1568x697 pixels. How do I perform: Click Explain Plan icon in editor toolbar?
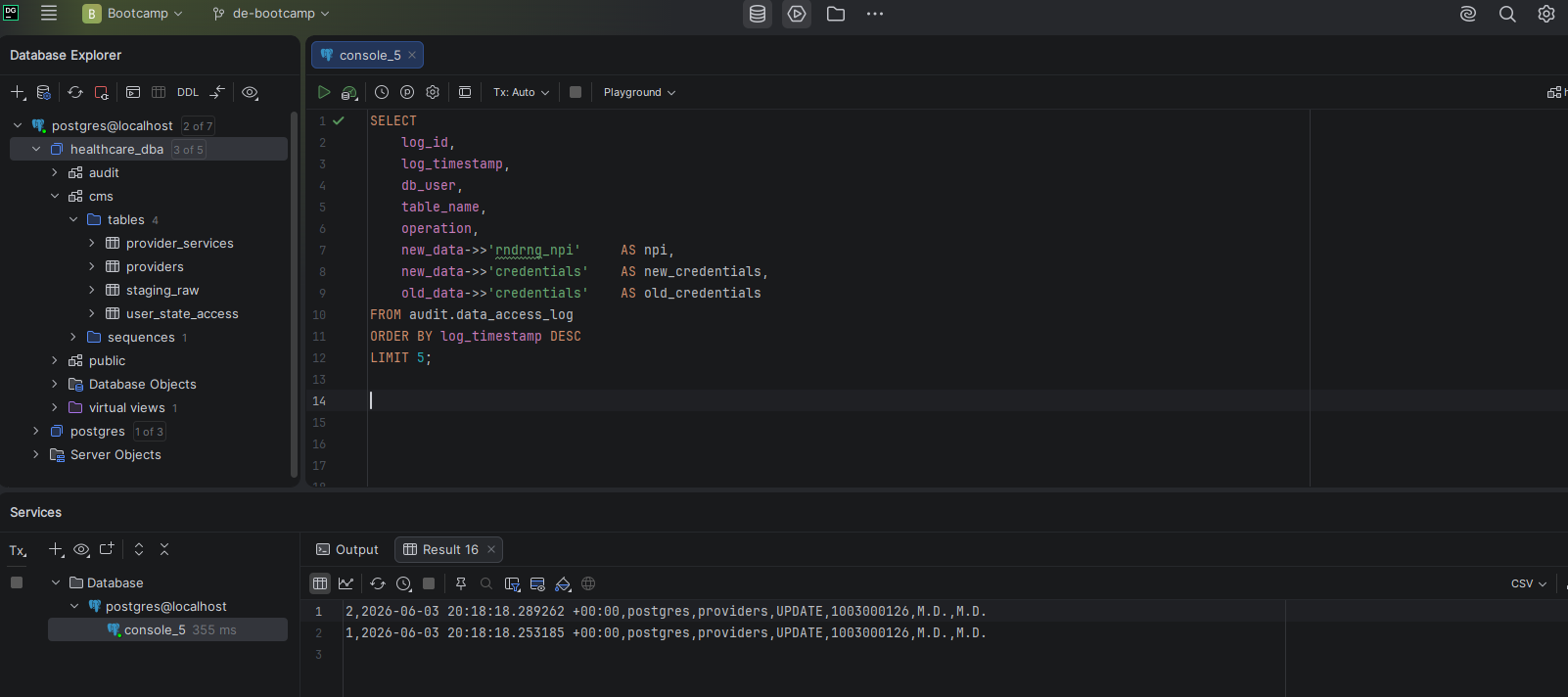(349, 92)
